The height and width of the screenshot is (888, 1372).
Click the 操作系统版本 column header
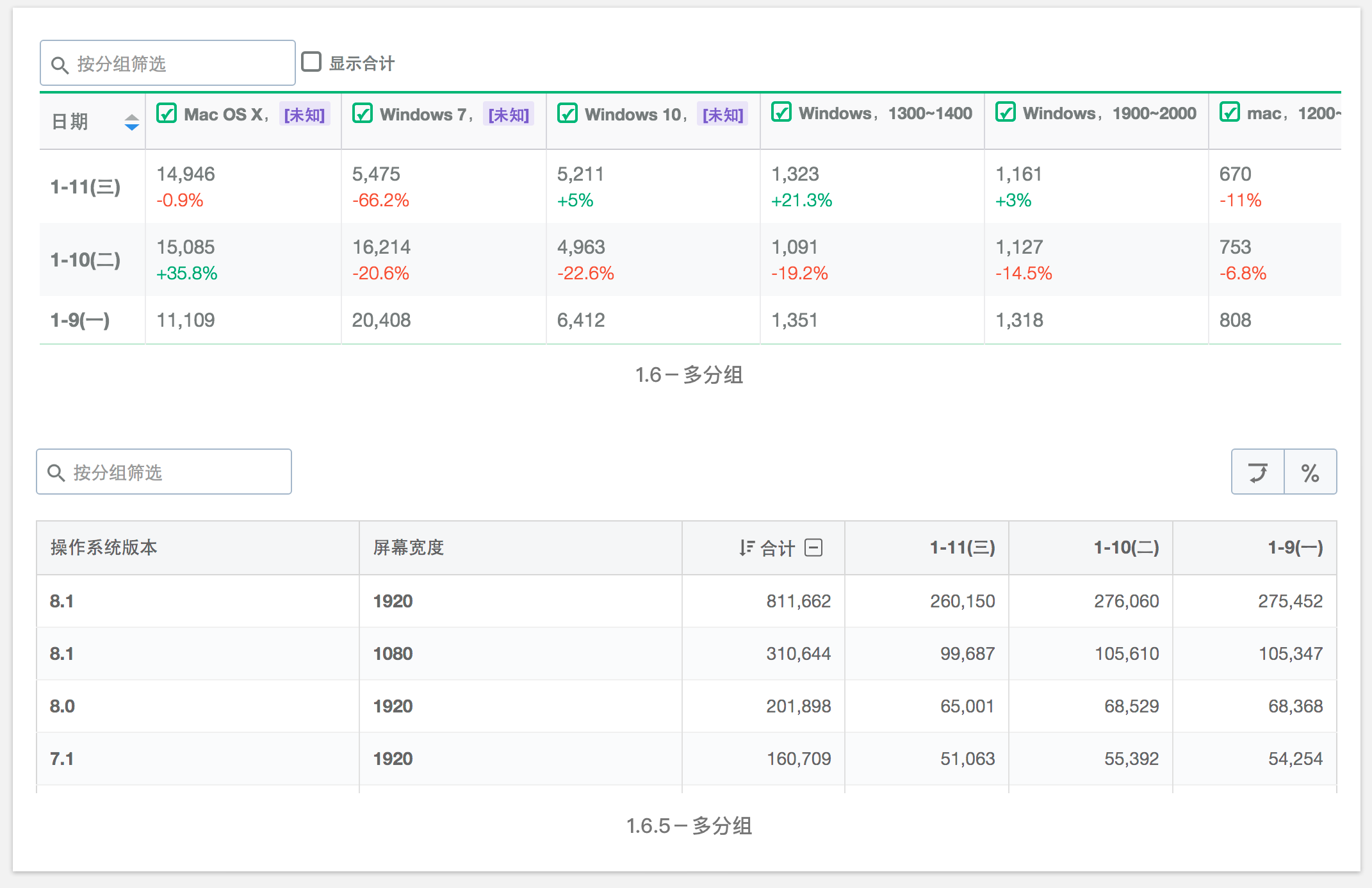point(104,548)
